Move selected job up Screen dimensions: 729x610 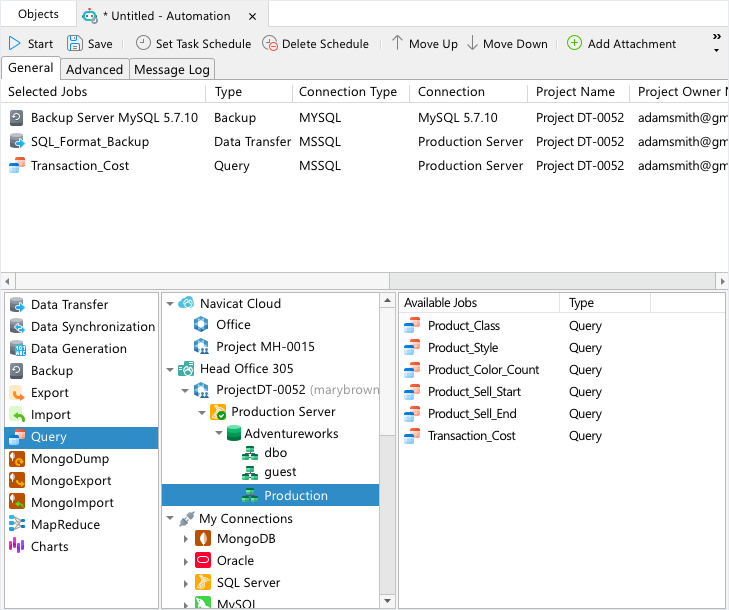[424, 44]
